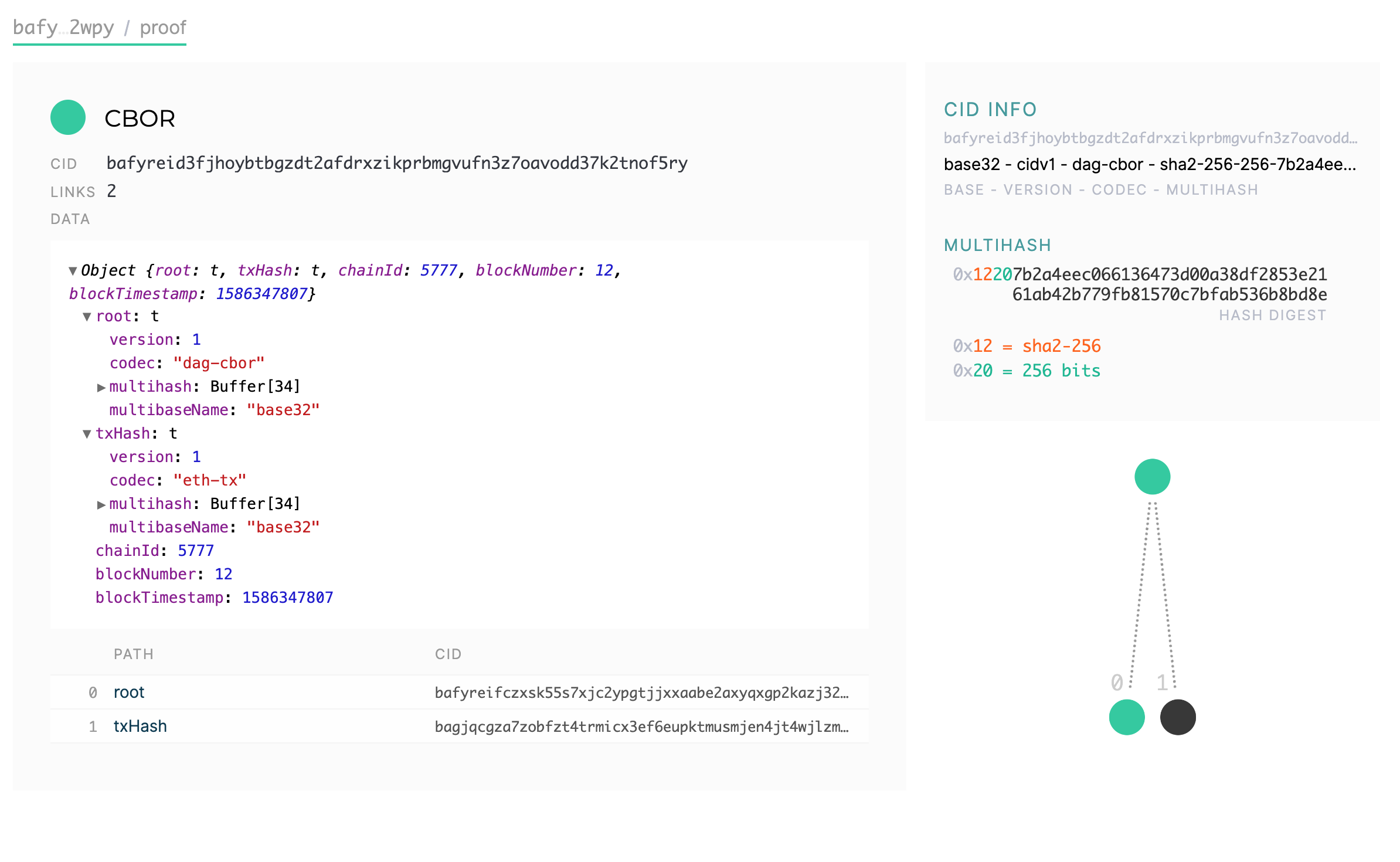Screen dimensions: 1400x862
Task: Click the blockTimestamp value 1586347807
Action: tap(288, 598)
